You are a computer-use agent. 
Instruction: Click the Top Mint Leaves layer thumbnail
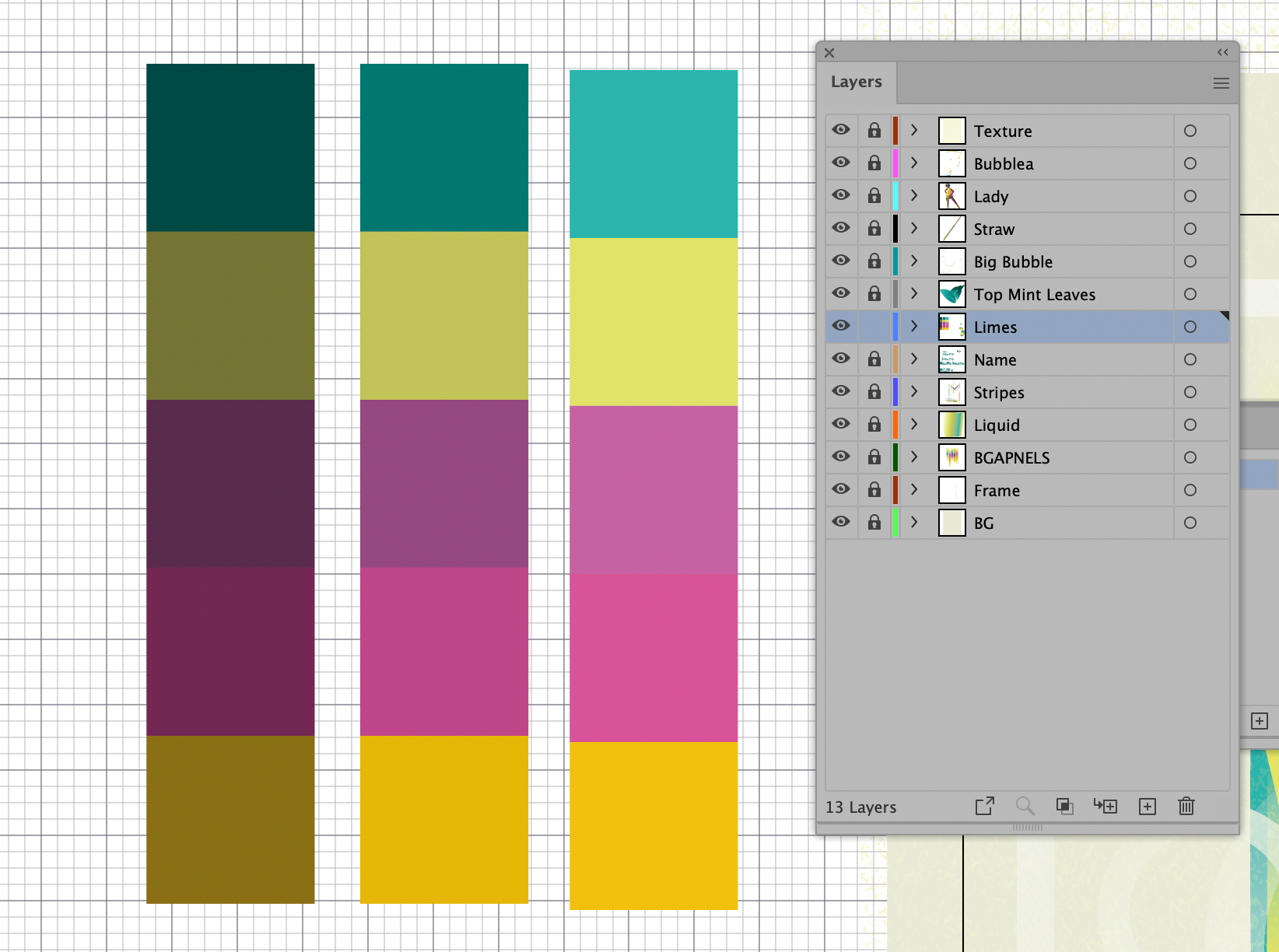click(952, 294)
